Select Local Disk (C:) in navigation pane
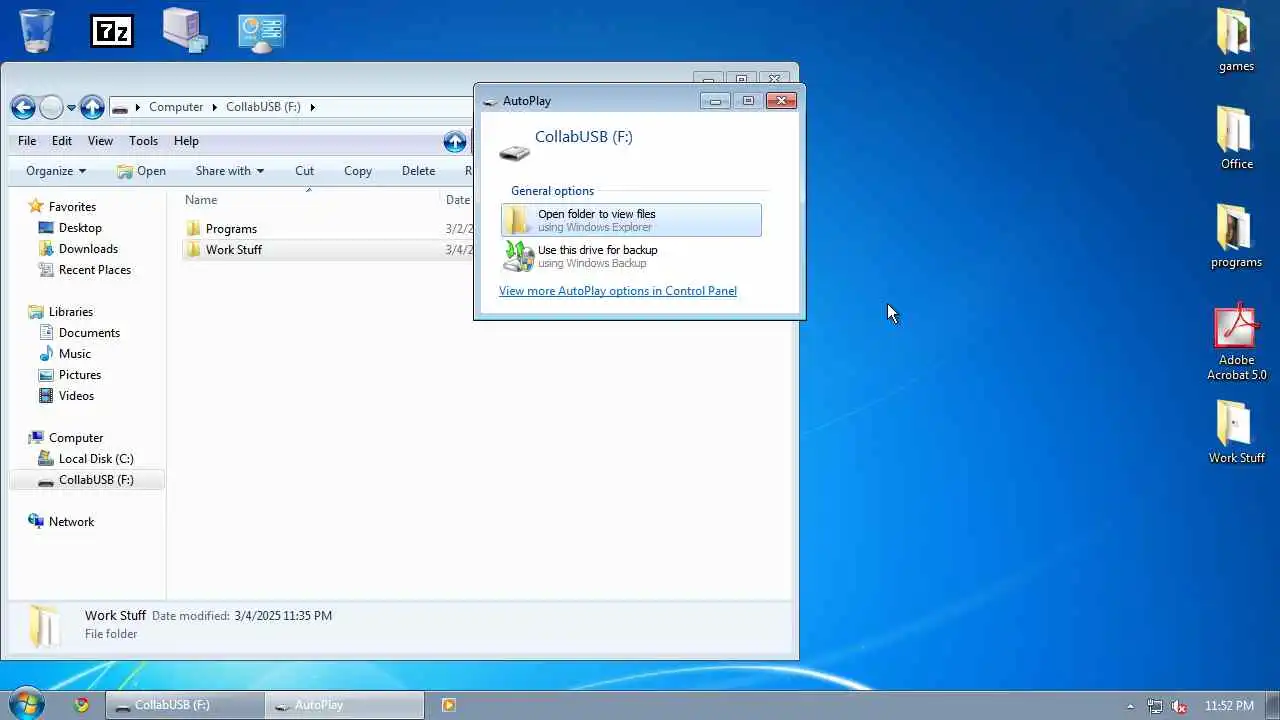This screenshot has height=720, width=1280. (x=96, y=459)
